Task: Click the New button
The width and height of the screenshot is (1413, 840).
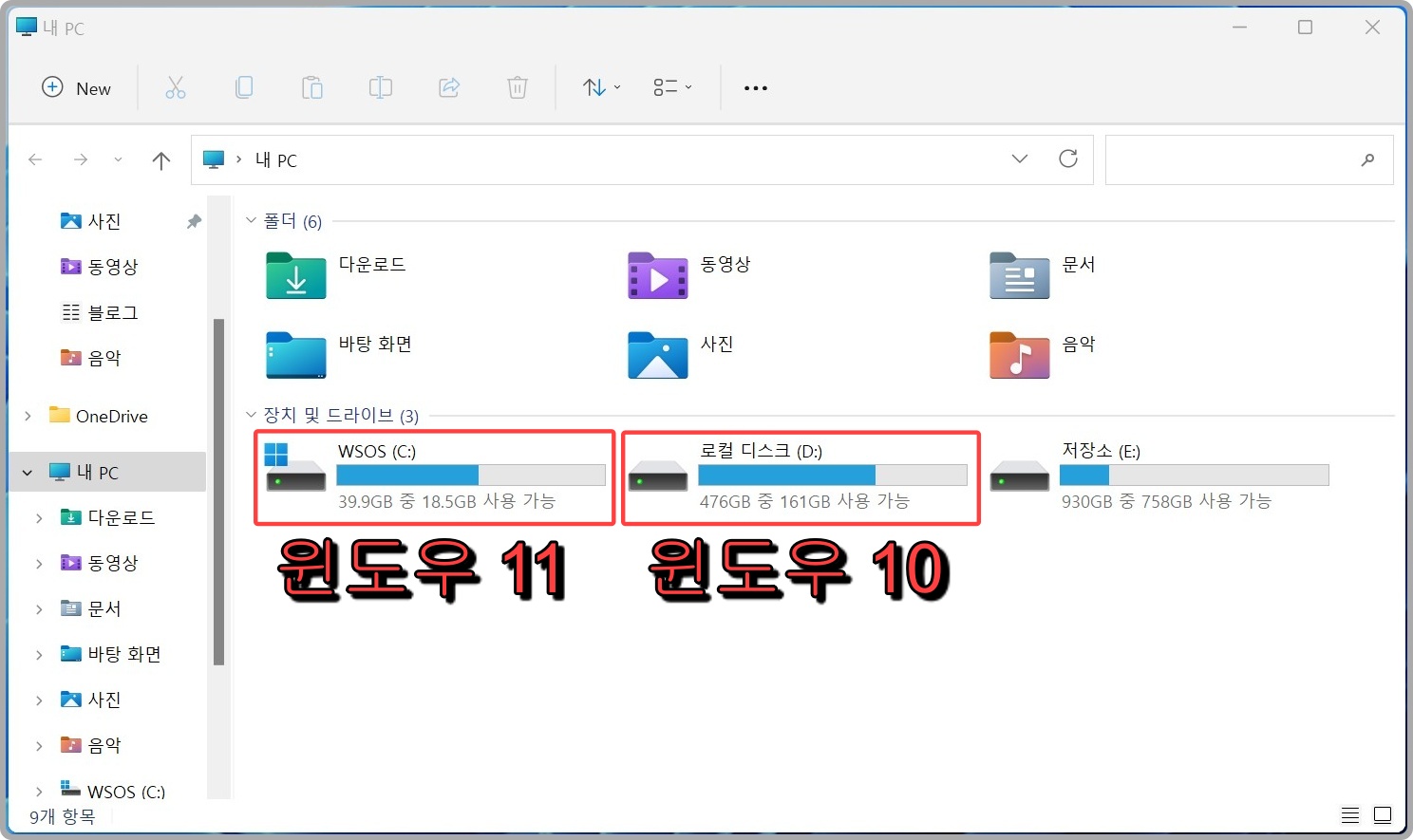Action: pyautogui.click(x=77, y=87)
